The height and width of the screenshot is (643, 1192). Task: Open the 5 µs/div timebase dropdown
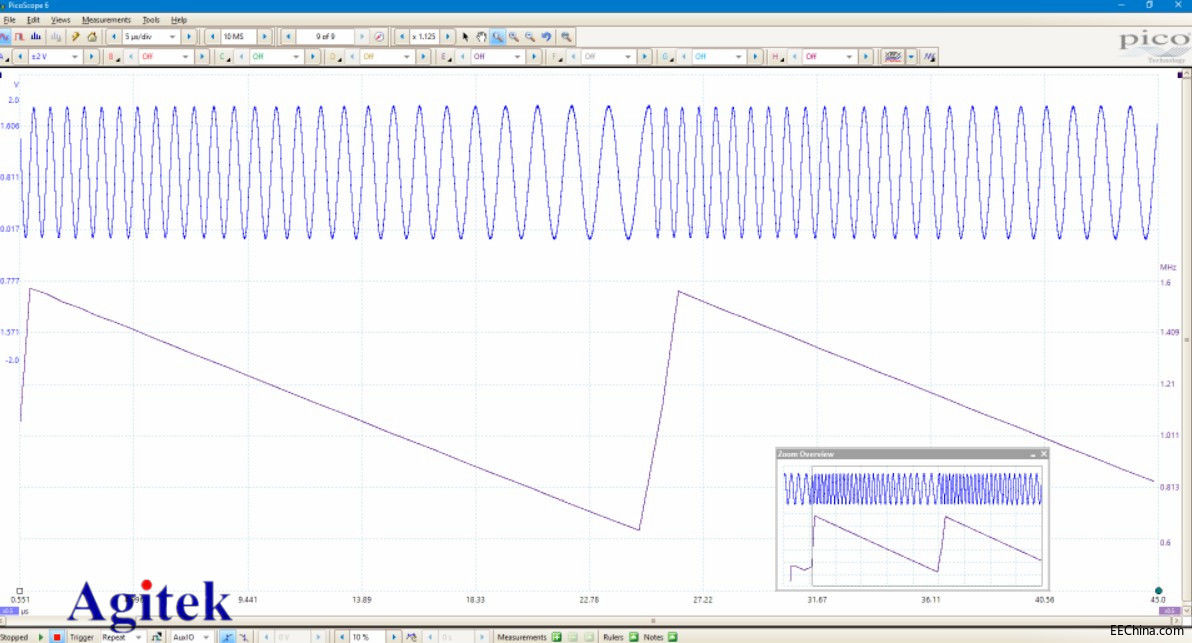150,36
